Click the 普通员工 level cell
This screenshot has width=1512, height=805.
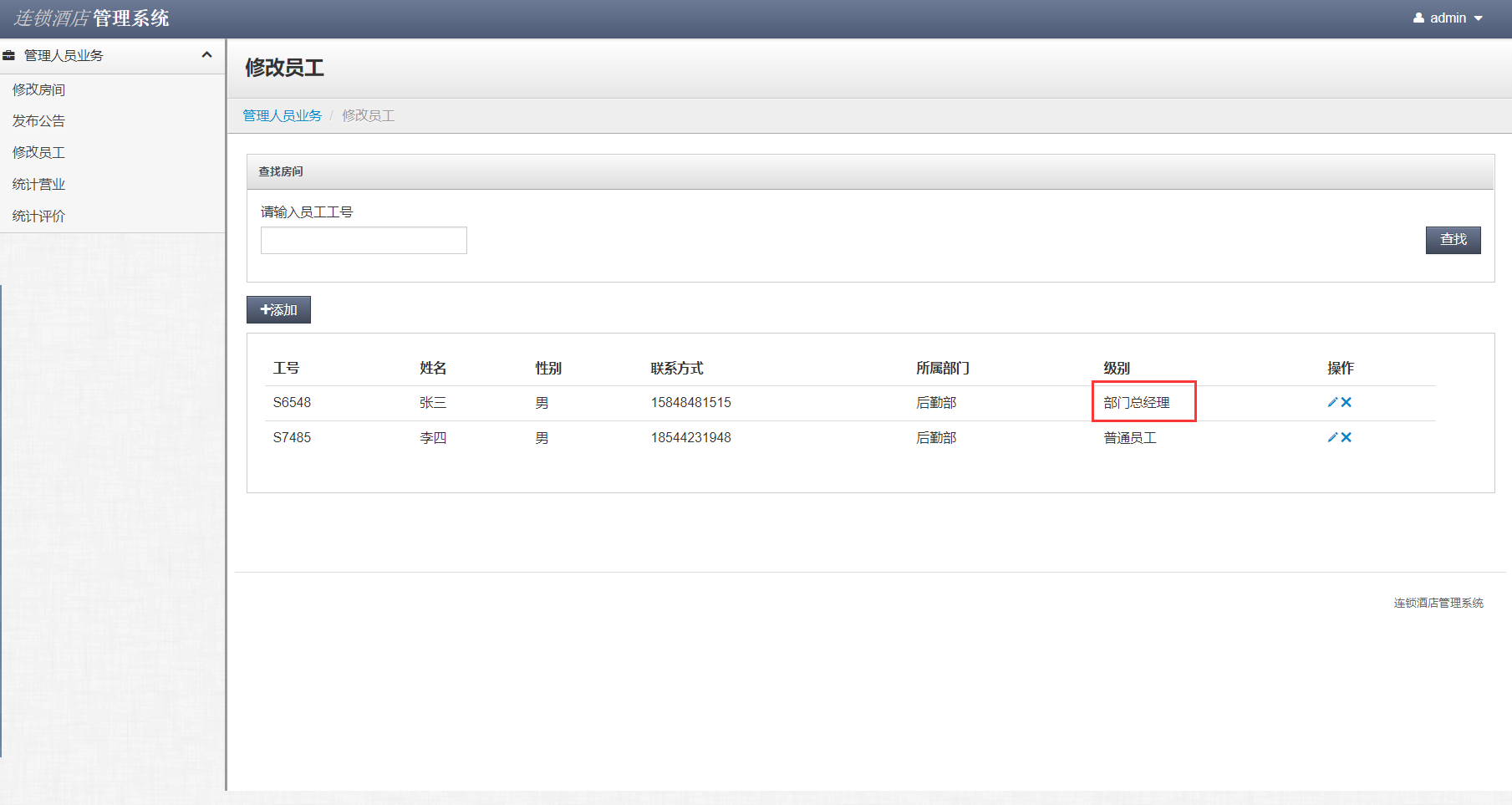point(1130,438)
